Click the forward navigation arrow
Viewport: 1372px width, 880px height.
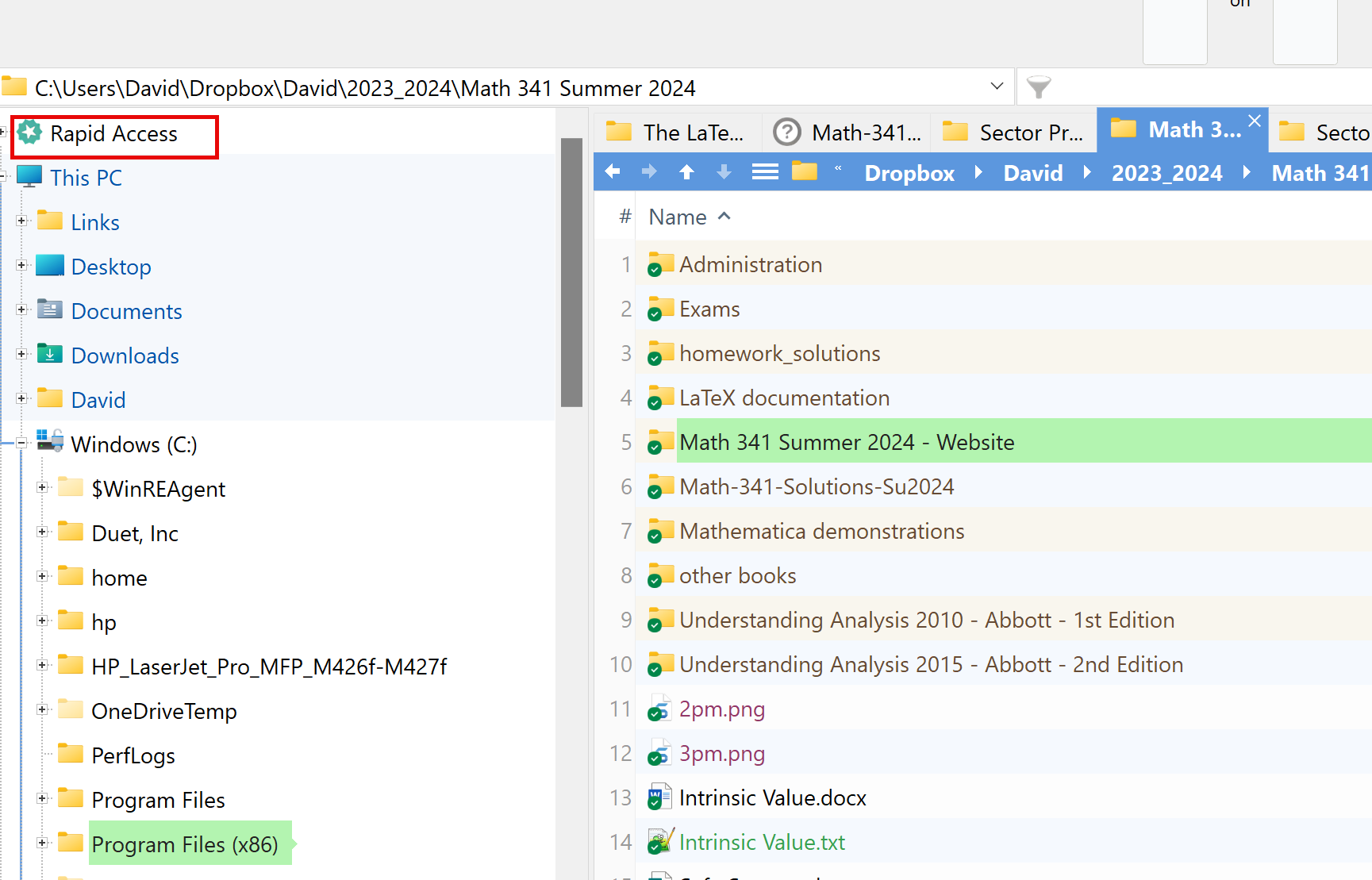[x=649, y=172]
